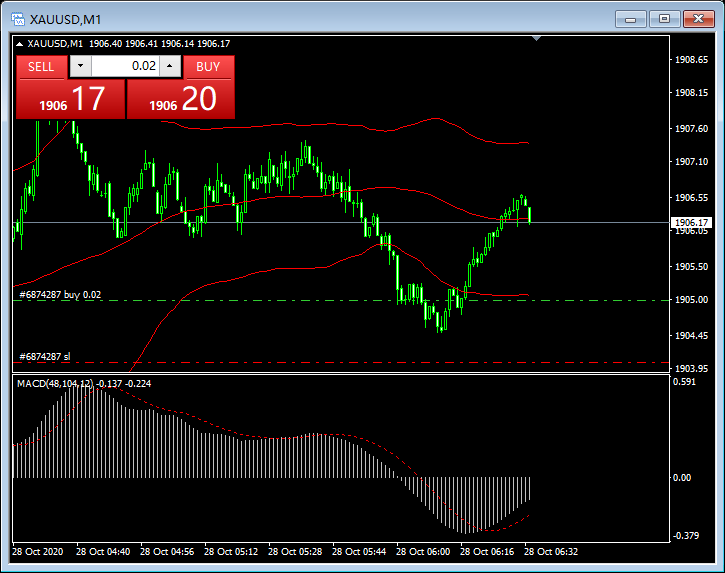Decrease lot volume with down arrow
The height and width of the screenshot is (573, 725).
[x=80, y=66]
